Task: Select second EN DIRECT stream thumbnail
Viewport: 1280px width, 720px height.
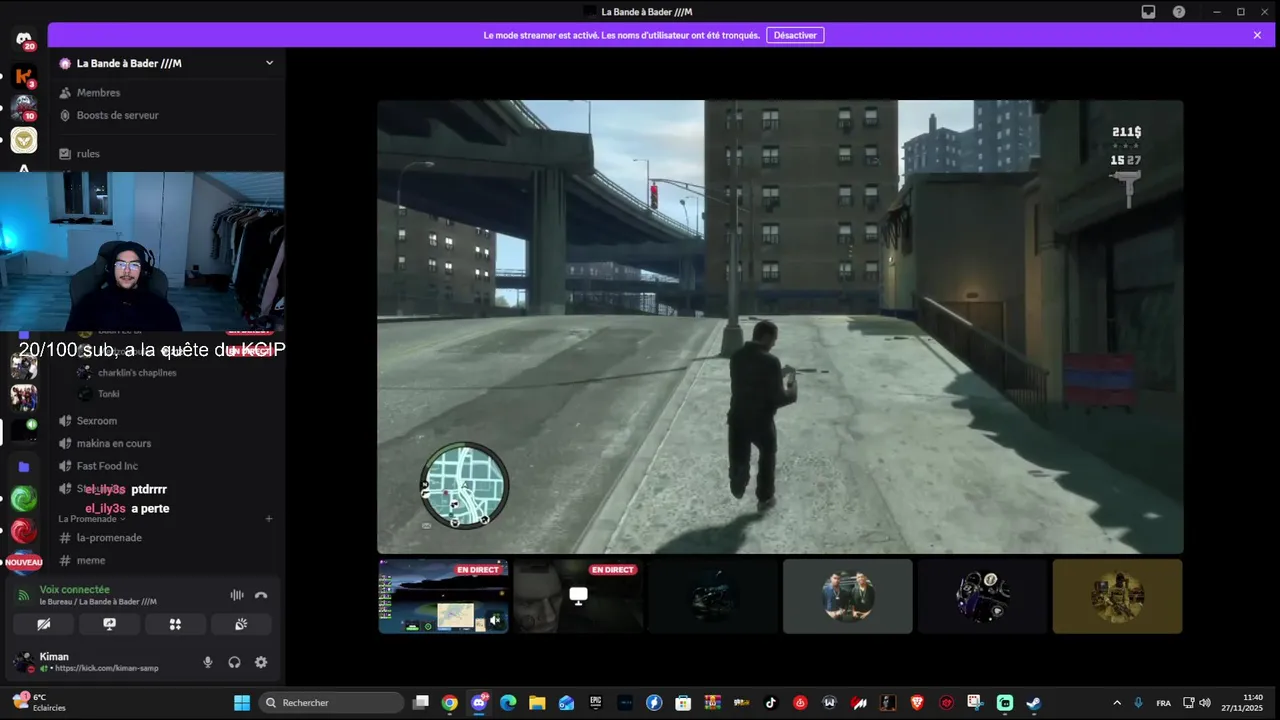Action: (x=578, y=596)
